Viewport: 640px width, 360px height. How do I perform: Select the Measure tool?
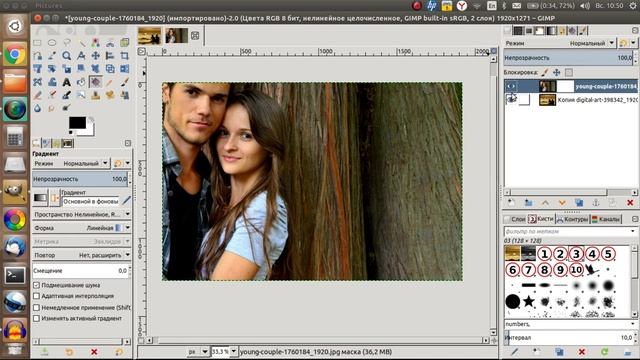tap(81, 56)
